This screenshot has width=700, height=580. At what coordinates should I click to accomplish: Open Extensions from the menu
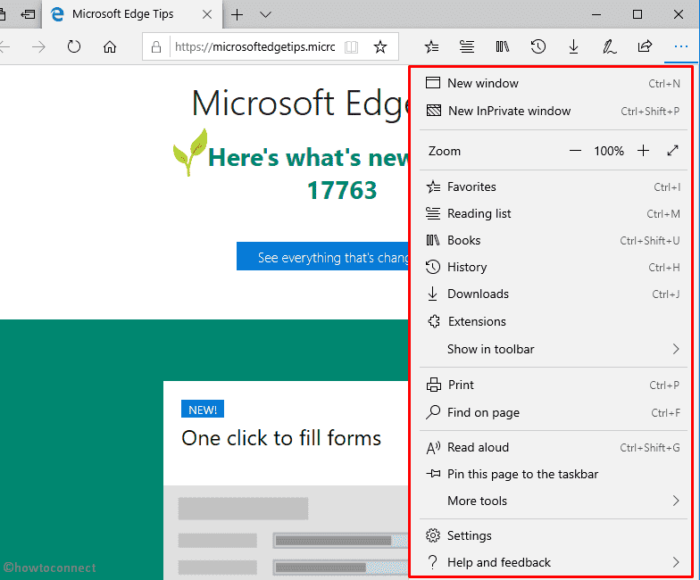pos(553,321)
